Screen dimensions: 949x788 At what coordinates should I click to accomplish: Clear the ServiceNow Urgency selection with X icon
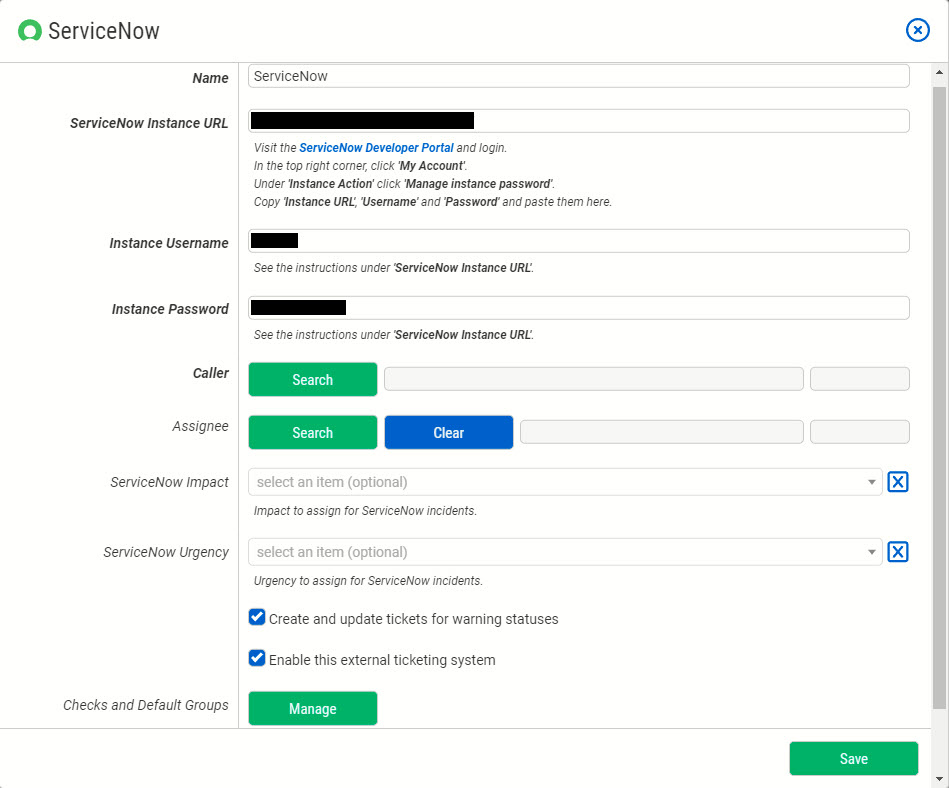(x=898, y=552)
